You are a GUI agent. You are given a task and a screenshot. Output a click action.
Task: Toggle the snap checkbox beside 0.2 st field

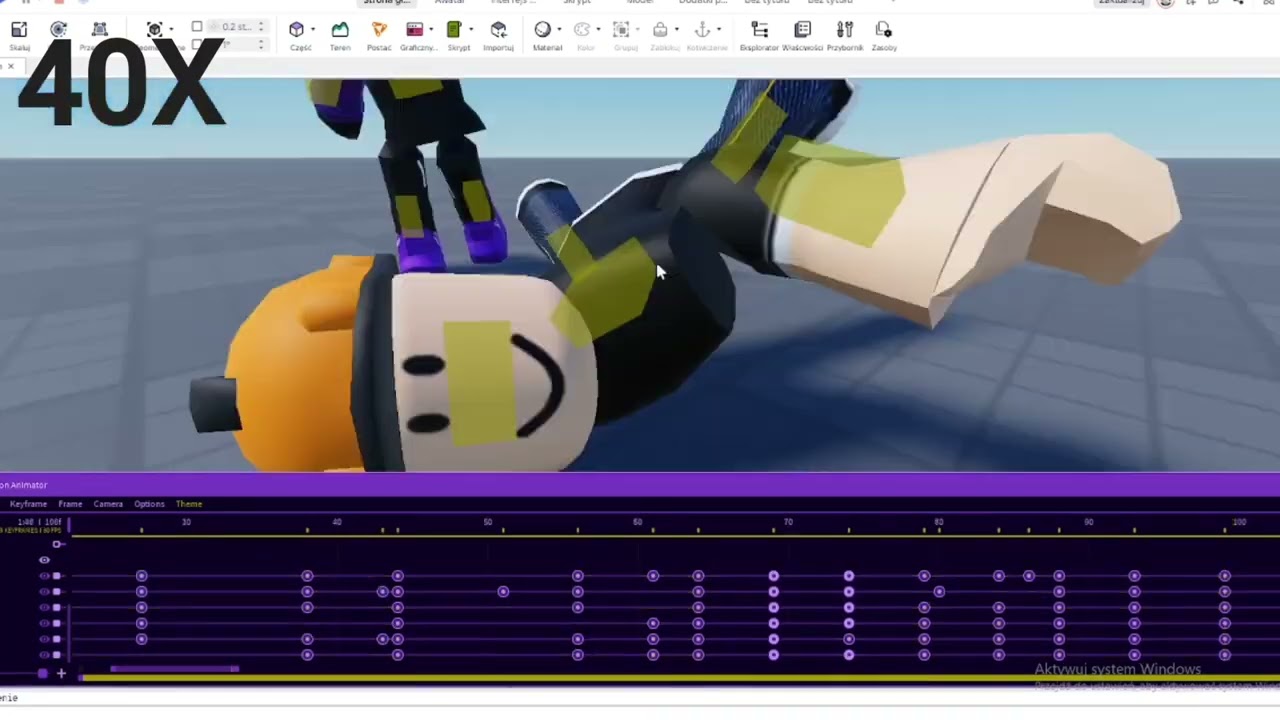tap(197, 27)
